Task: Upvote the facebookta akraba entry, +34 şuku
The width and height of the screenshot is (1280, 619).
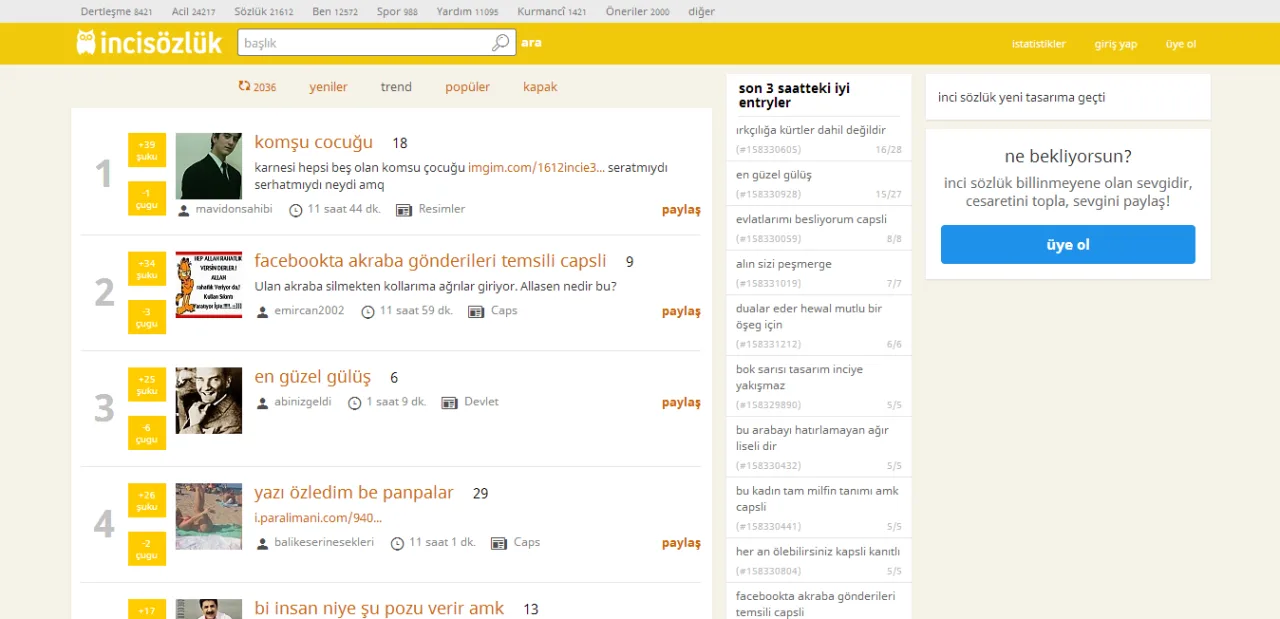Action: pos(147,269)
